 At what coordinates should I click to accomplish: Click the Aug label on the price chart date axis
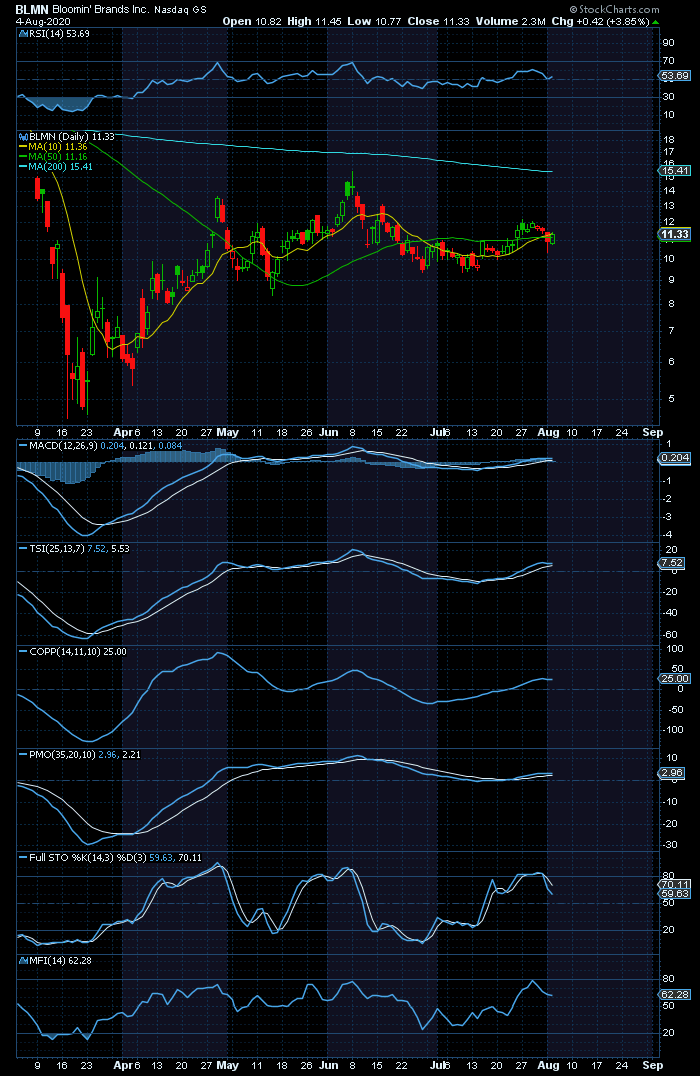tap(548, 432)
